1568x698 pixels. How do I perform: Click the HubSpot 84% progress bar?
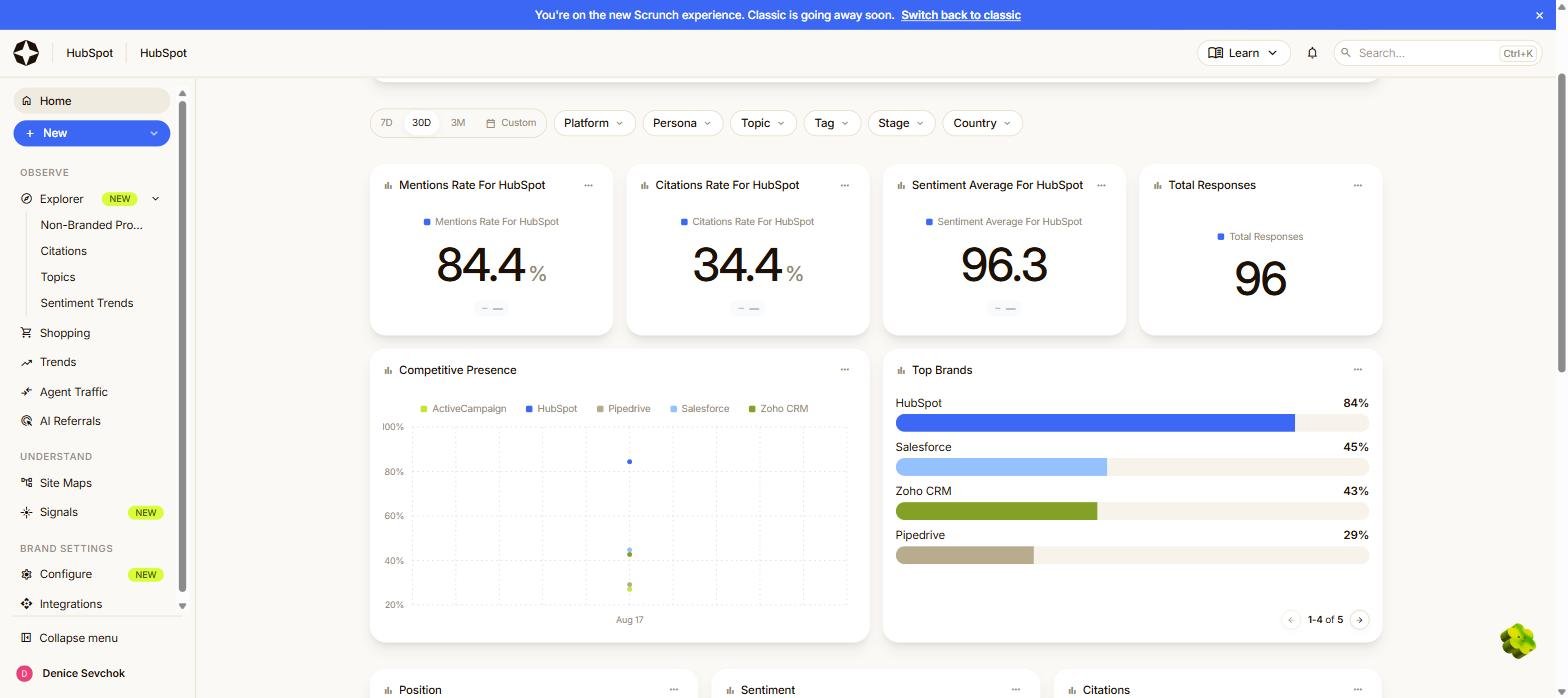(x=1132, y=423)
